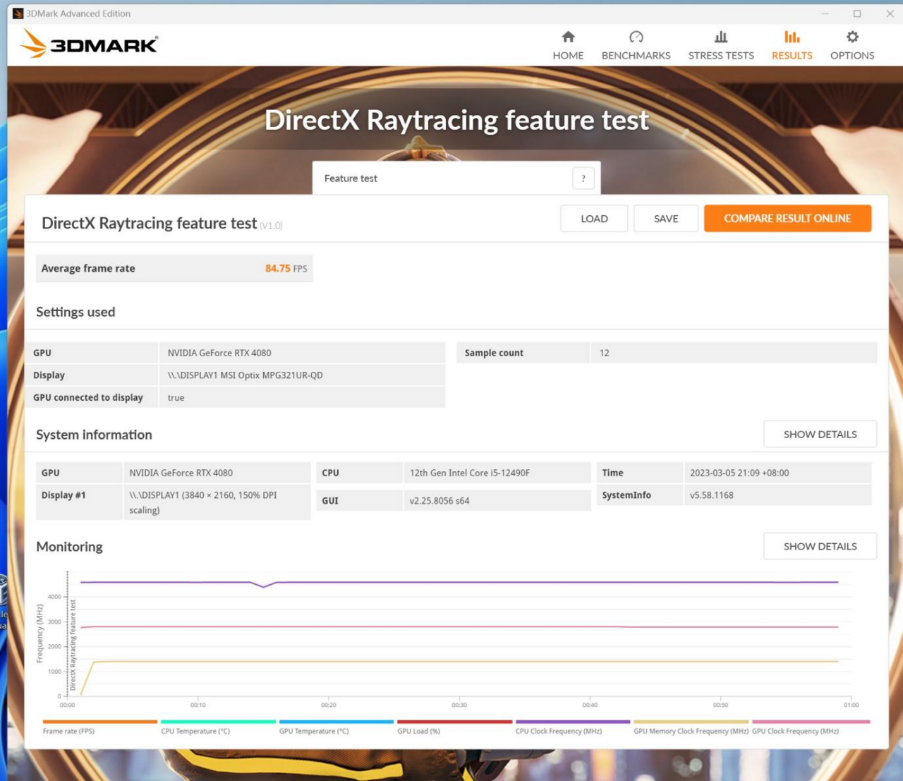Click the 12th Gen Intel Core i5-12490F text
This screenshot has width=903, height=781.
(469, 473)
